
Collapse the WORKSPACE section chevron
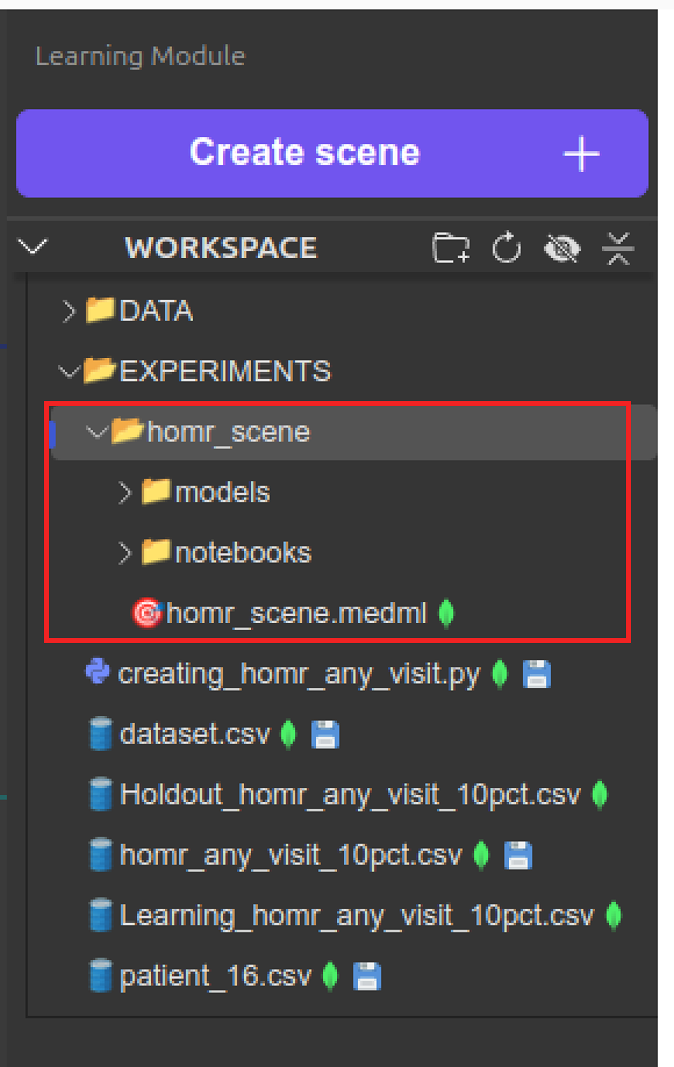[x=33, y=247]
